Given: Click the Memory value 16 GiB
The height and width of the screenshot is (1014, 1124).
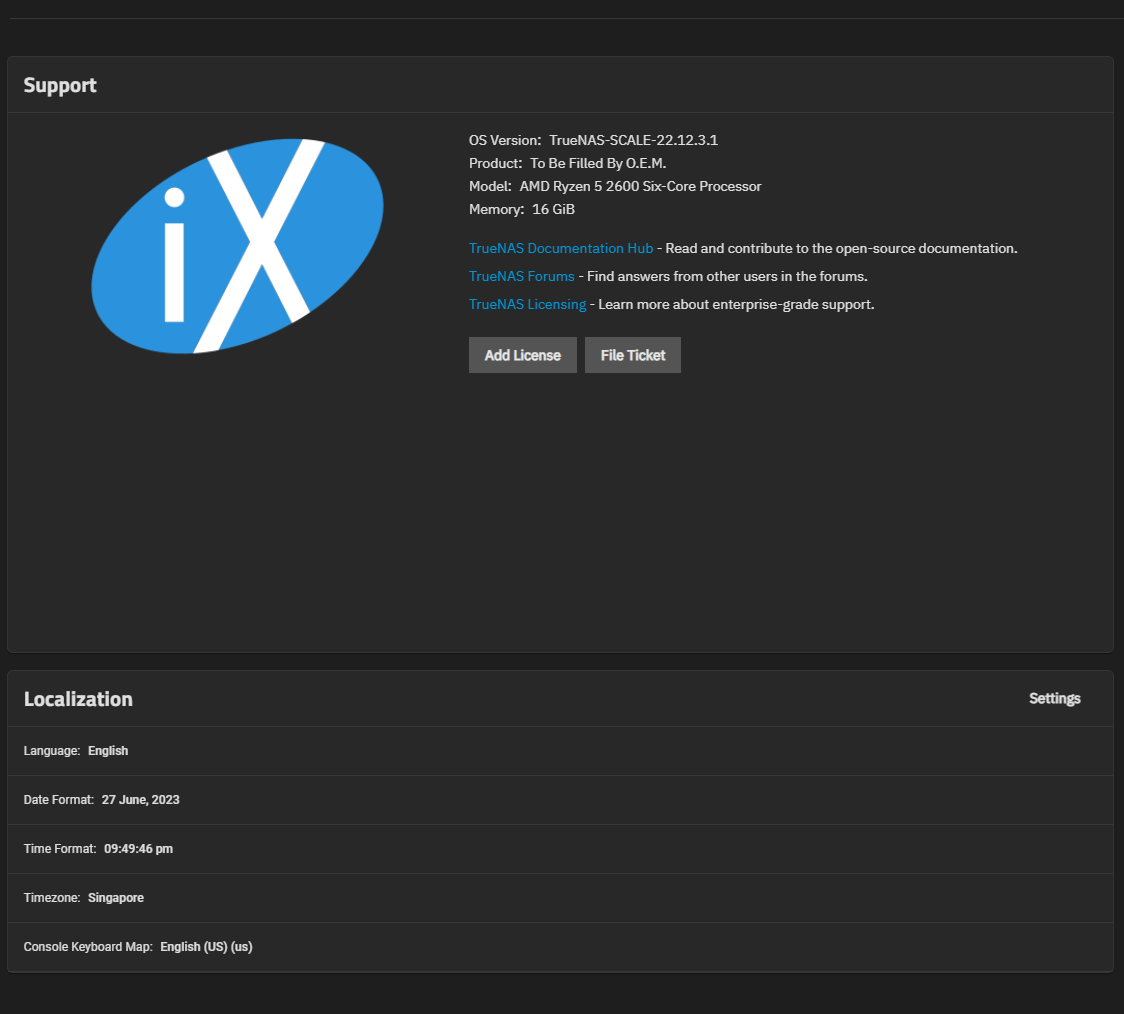Looking at the screenshot, I should (x=553, y=209).
